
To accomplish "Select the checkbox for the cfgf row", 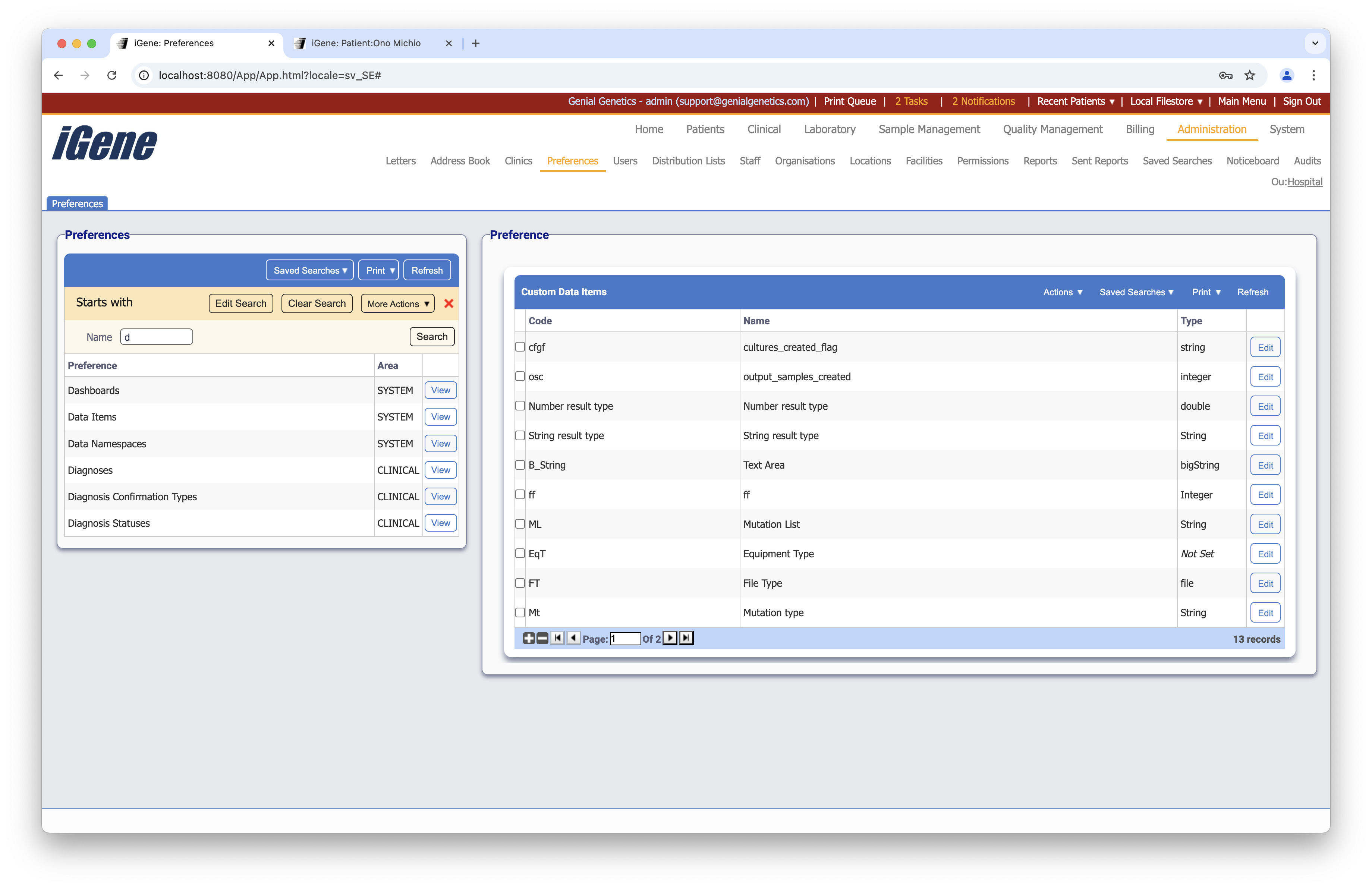I will click(519, 347).
